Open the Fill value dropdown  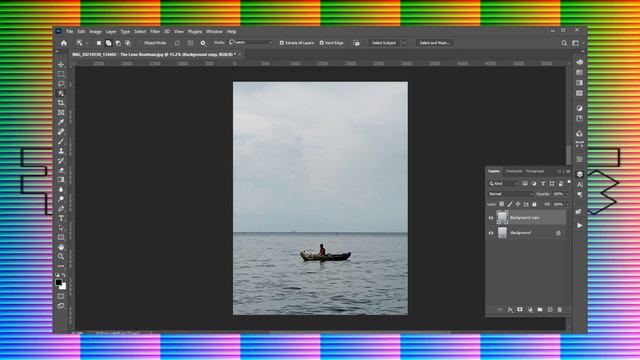coord(567,204)
